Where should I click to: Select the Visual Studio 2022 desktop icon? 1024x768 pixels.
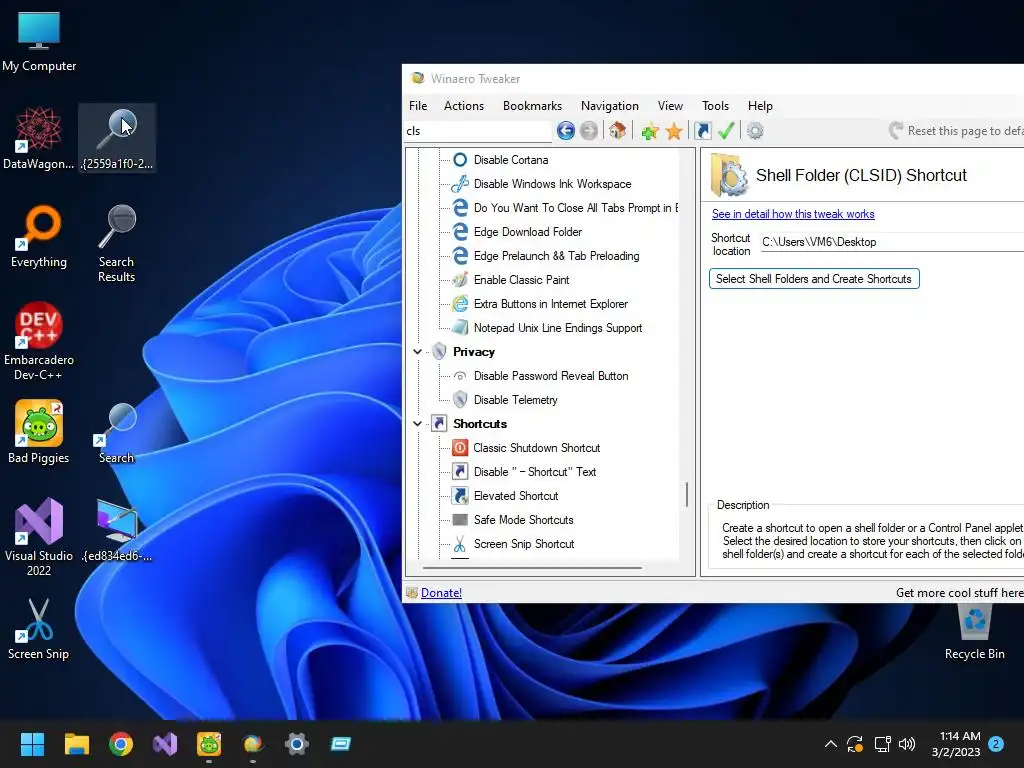39,537
